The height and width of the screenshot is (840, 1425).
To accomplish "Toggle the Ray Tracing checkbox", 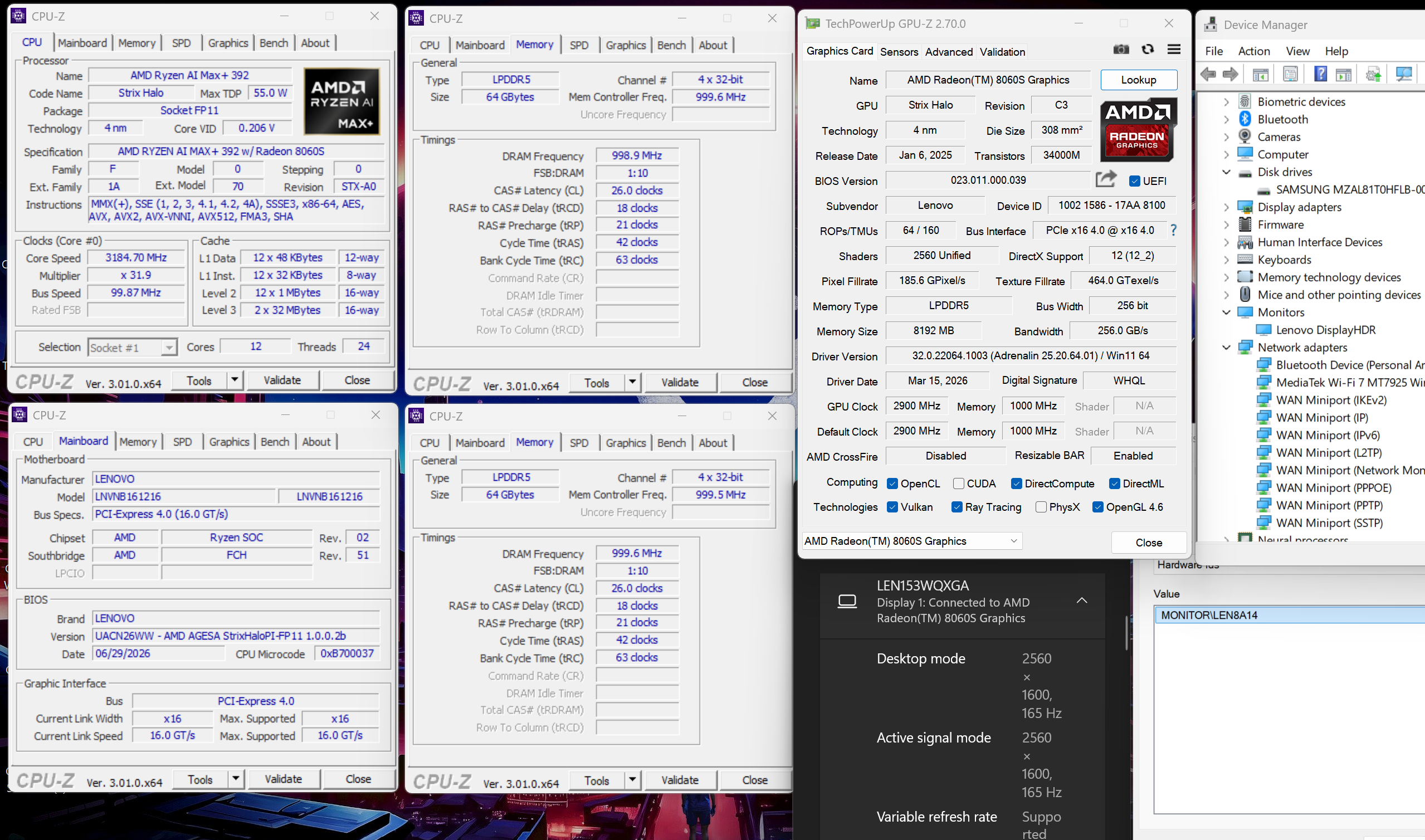I will tap(956, 507).
